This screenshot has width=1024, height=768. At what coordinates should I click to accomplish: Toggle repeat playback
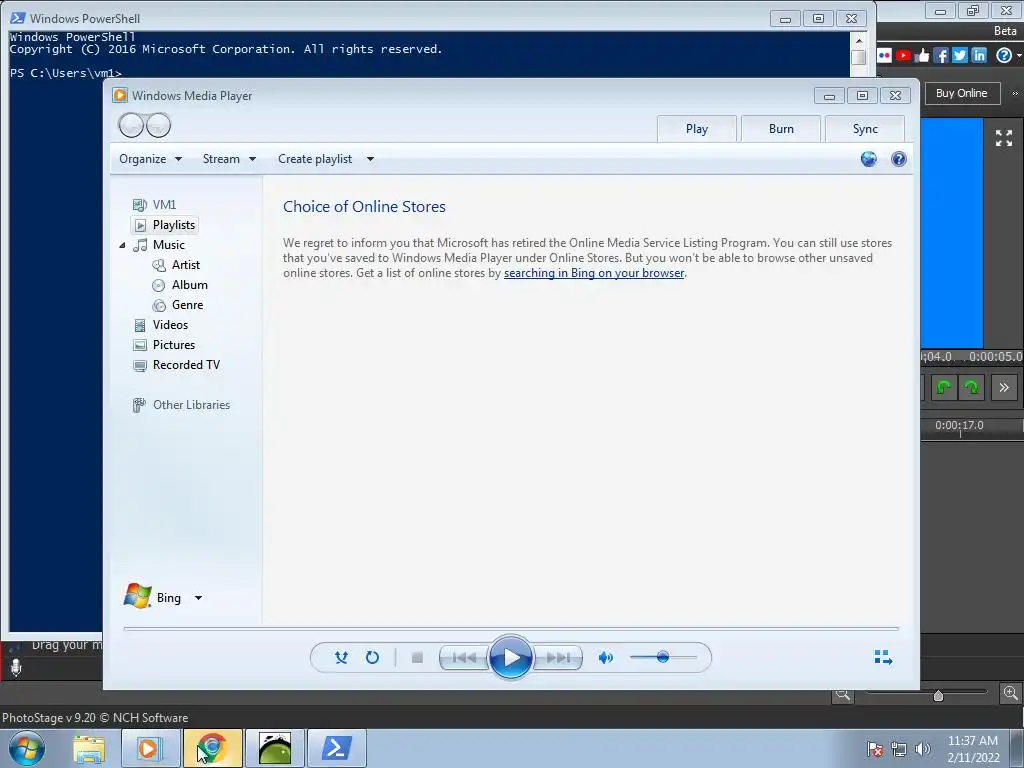click(372, 658)
